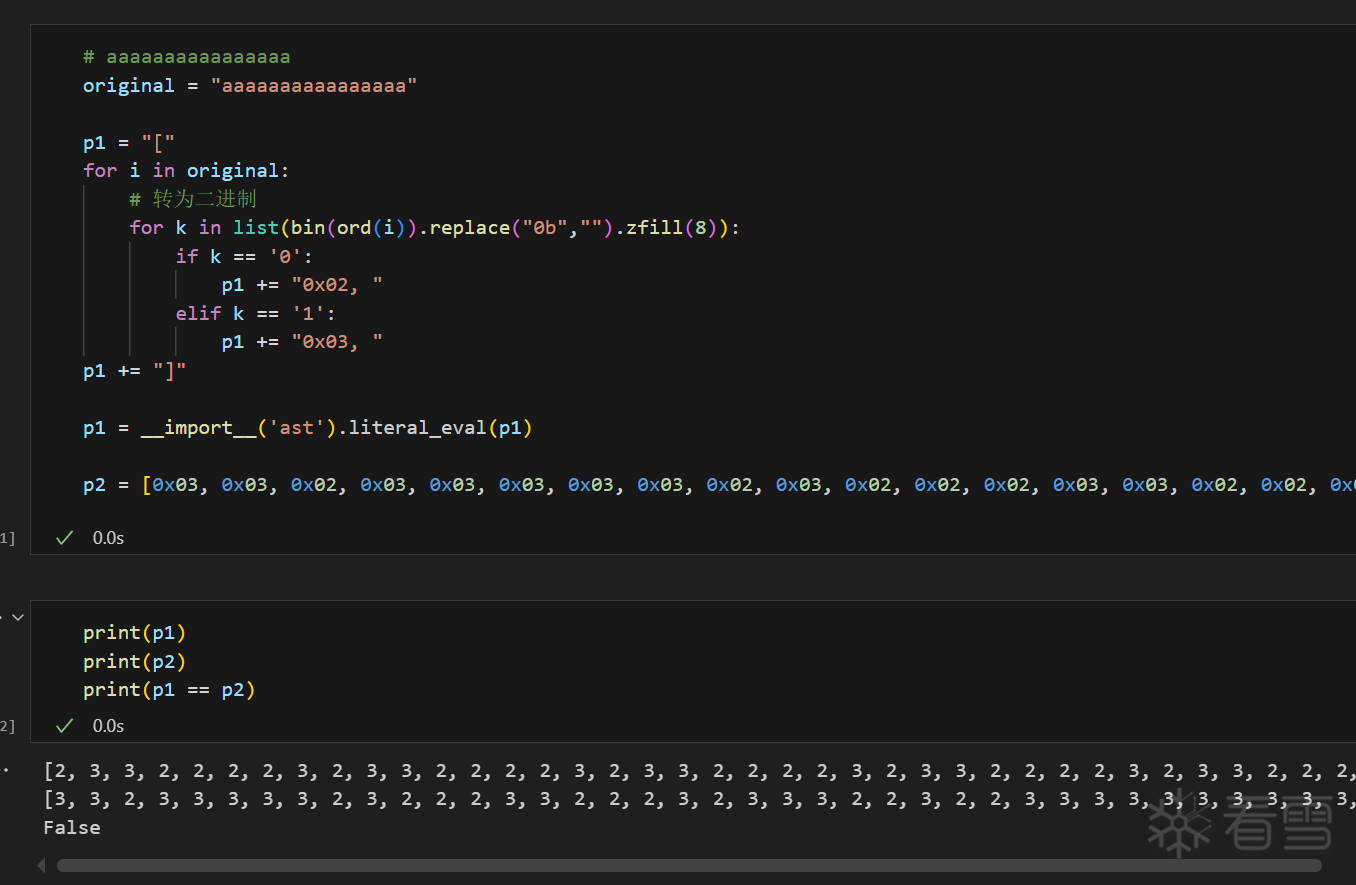Click the 0.0s execution time under the print cell

click(x=108, y=726)
